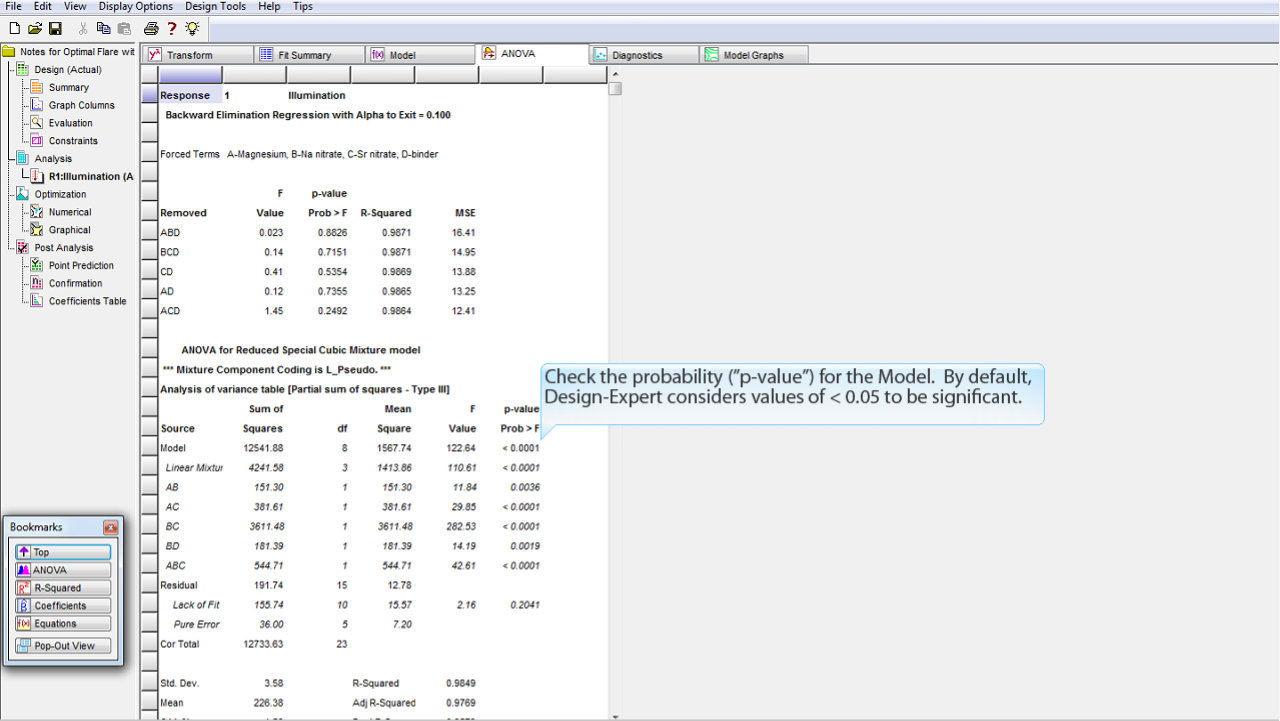Click the vertical scrollbar up arrow
1280x721 pixels.
[x=615, y=74]
